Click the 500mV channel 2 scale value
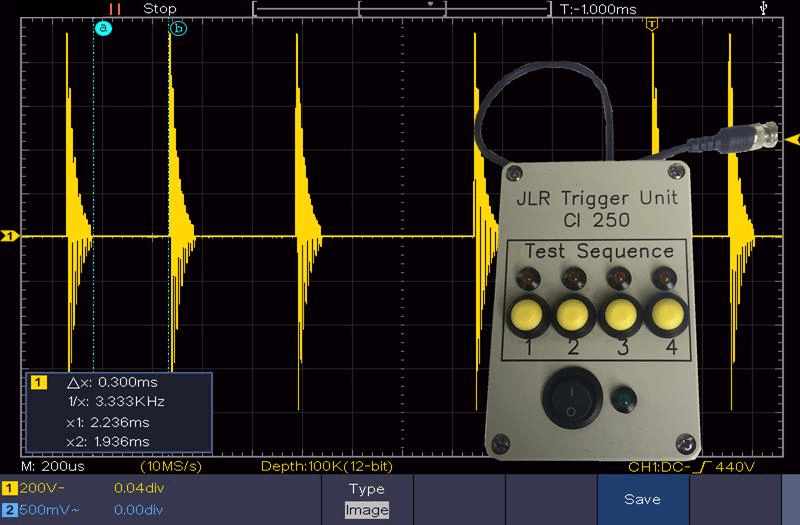This screenshot has width=800, height=525. tap(49, 510)
